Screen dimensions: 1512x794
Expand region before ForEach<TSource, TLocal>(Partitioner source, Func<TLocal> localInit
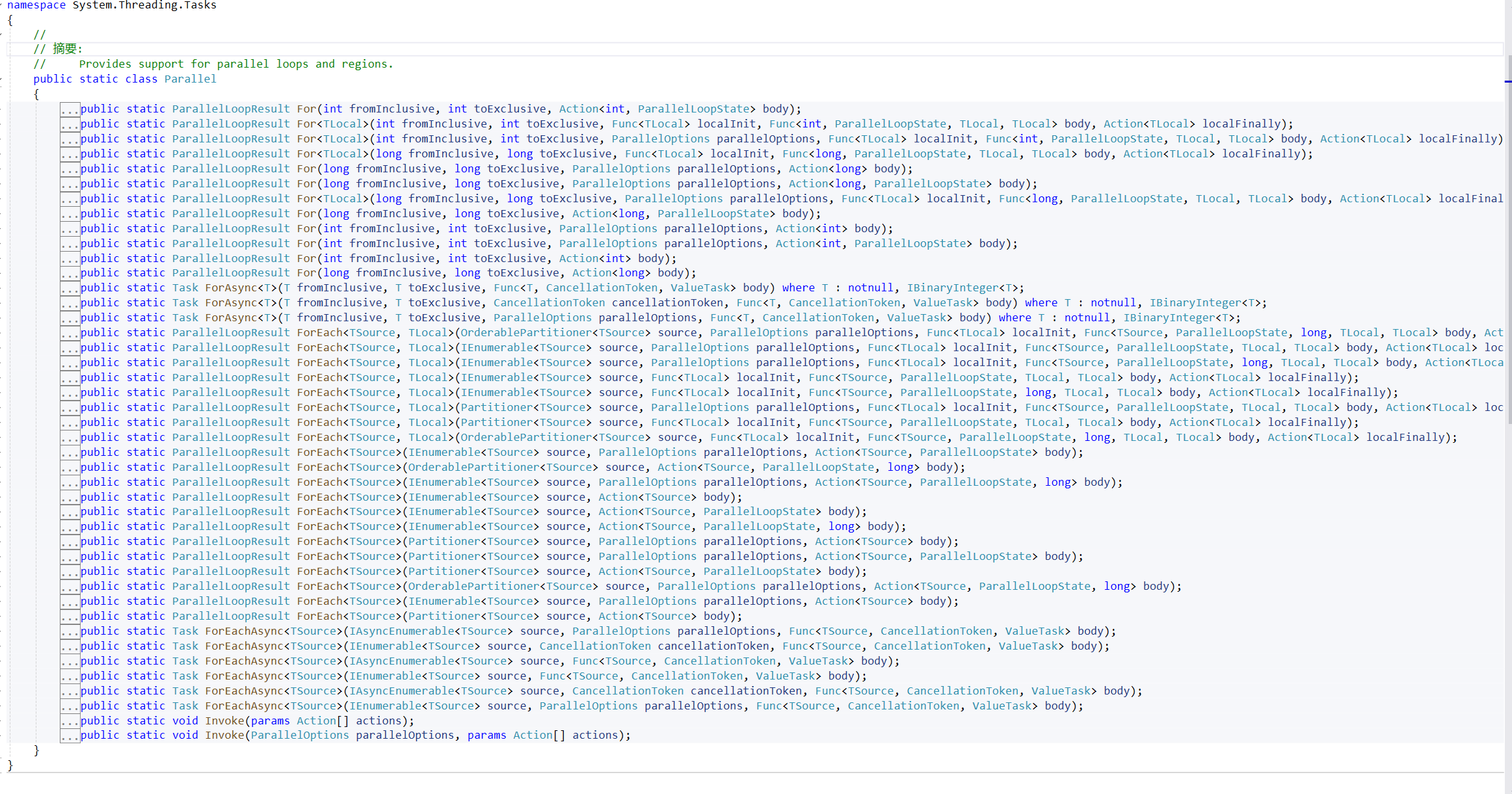click(70, 423)
